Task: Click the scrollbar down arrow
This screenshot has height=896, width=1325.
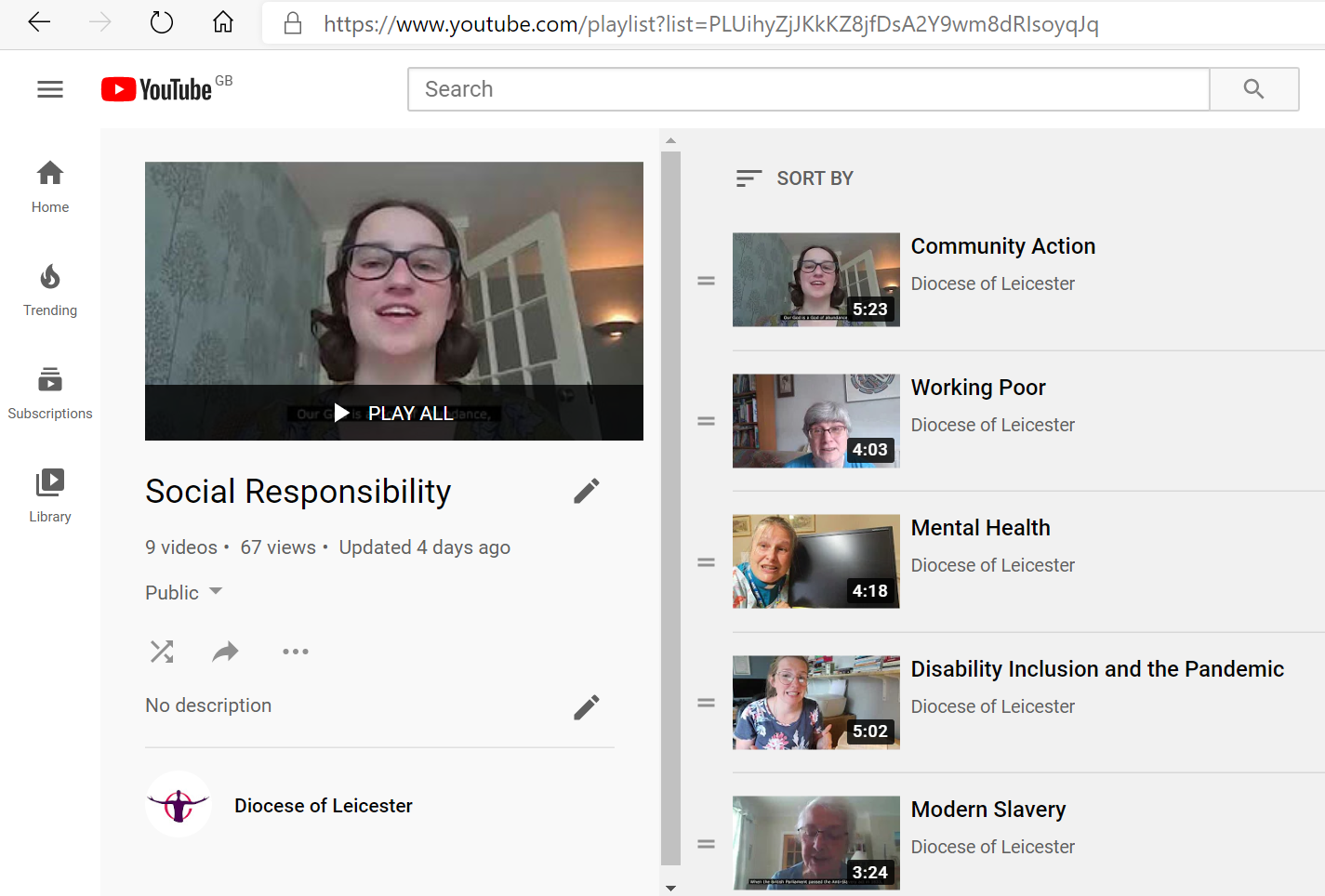Action: pyautogui.click(x=670, y=888)
